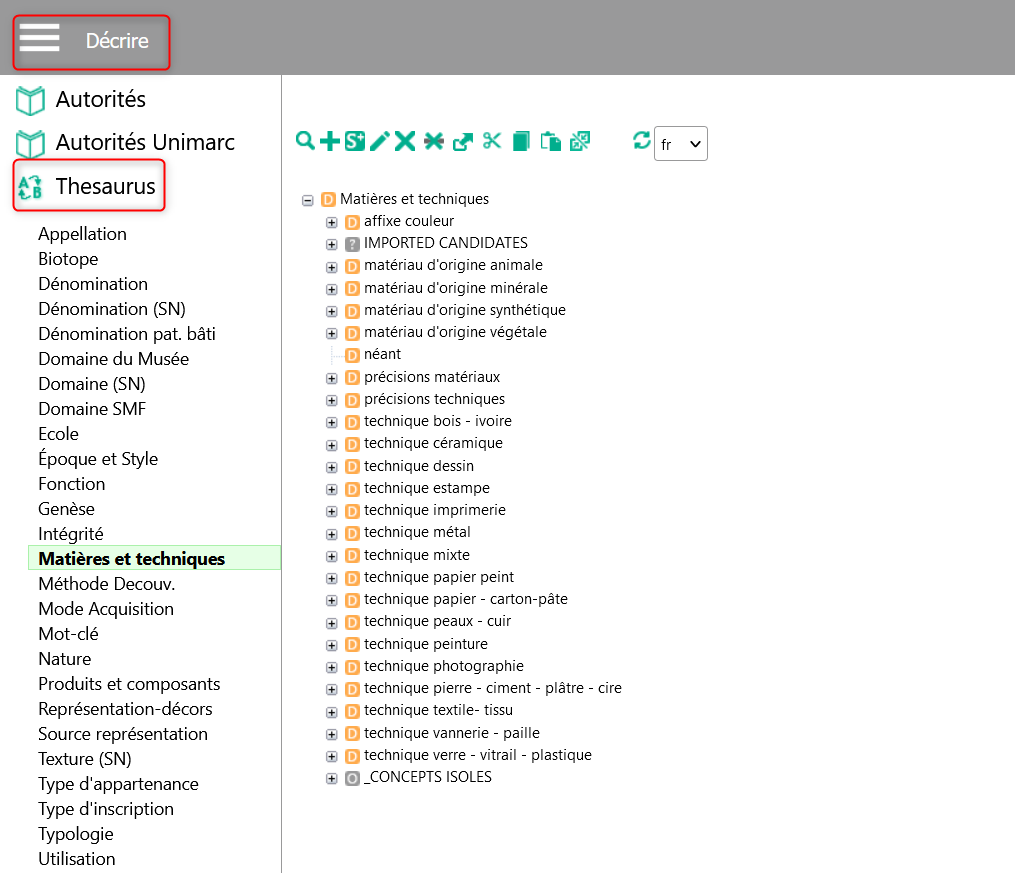Open the Autorités section

click(100, 99)
